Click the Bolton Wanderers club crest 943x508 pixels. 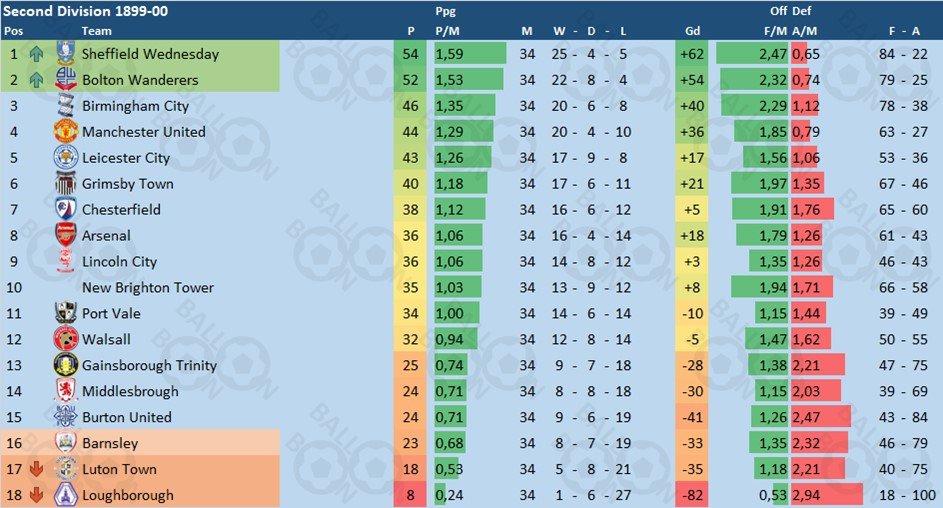65,79
